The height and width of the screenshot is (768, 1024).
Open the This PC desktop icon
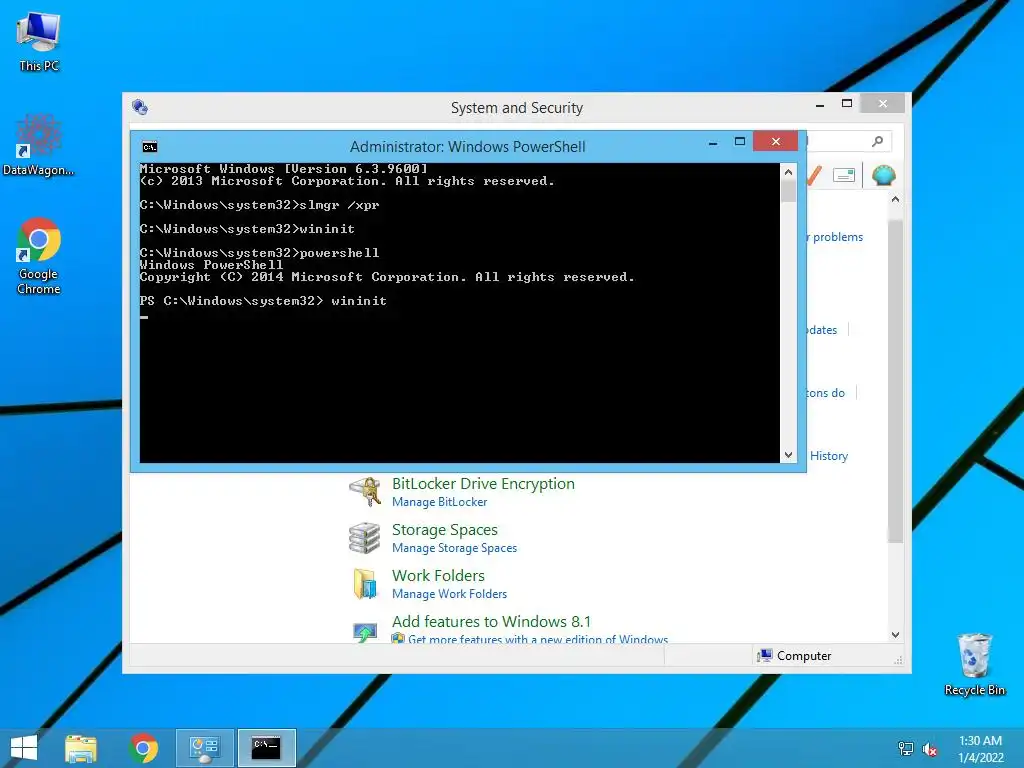tap(39, 41)
